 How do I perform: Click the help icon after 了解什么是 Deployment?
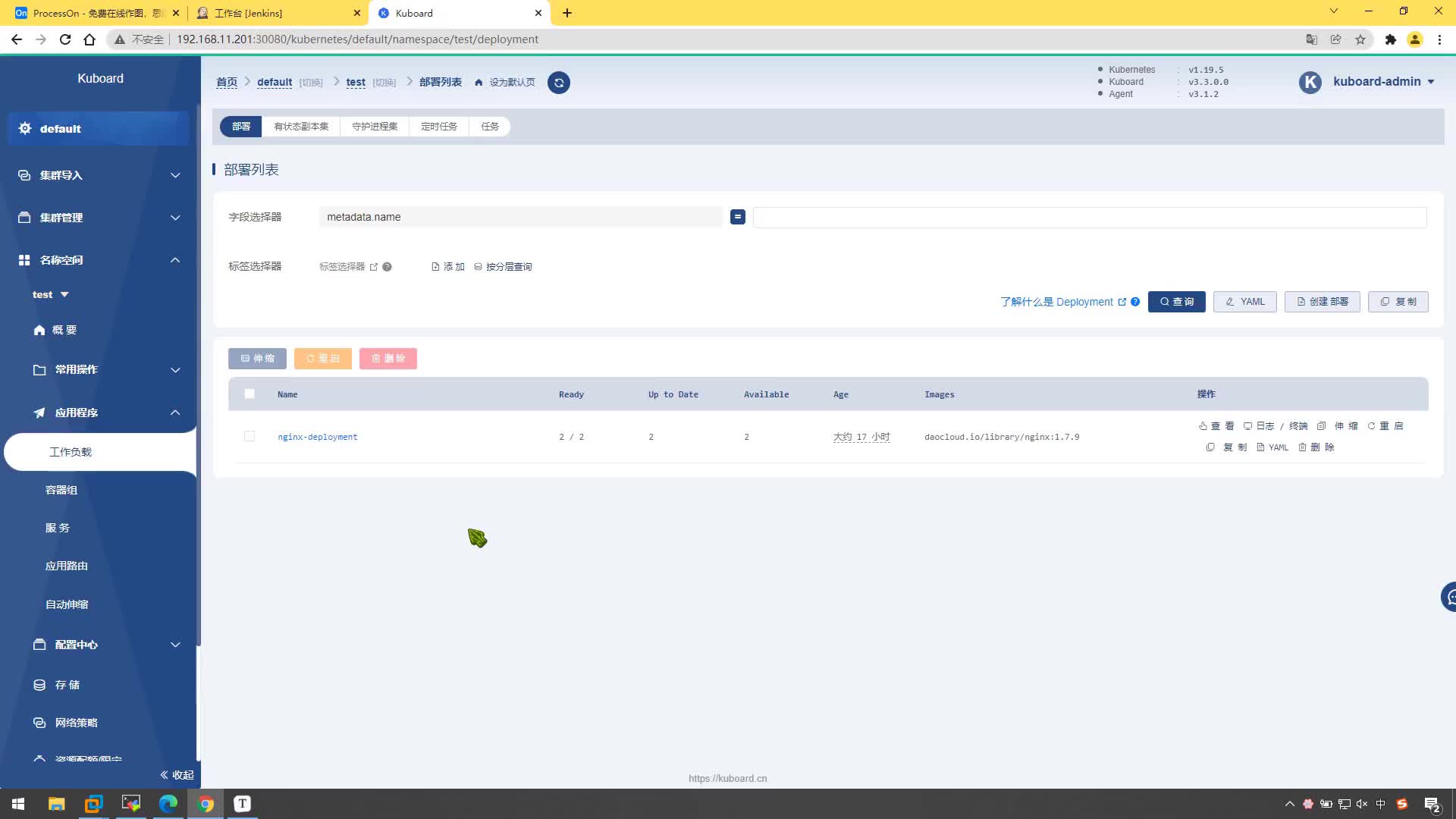[x=1135, y=302]
